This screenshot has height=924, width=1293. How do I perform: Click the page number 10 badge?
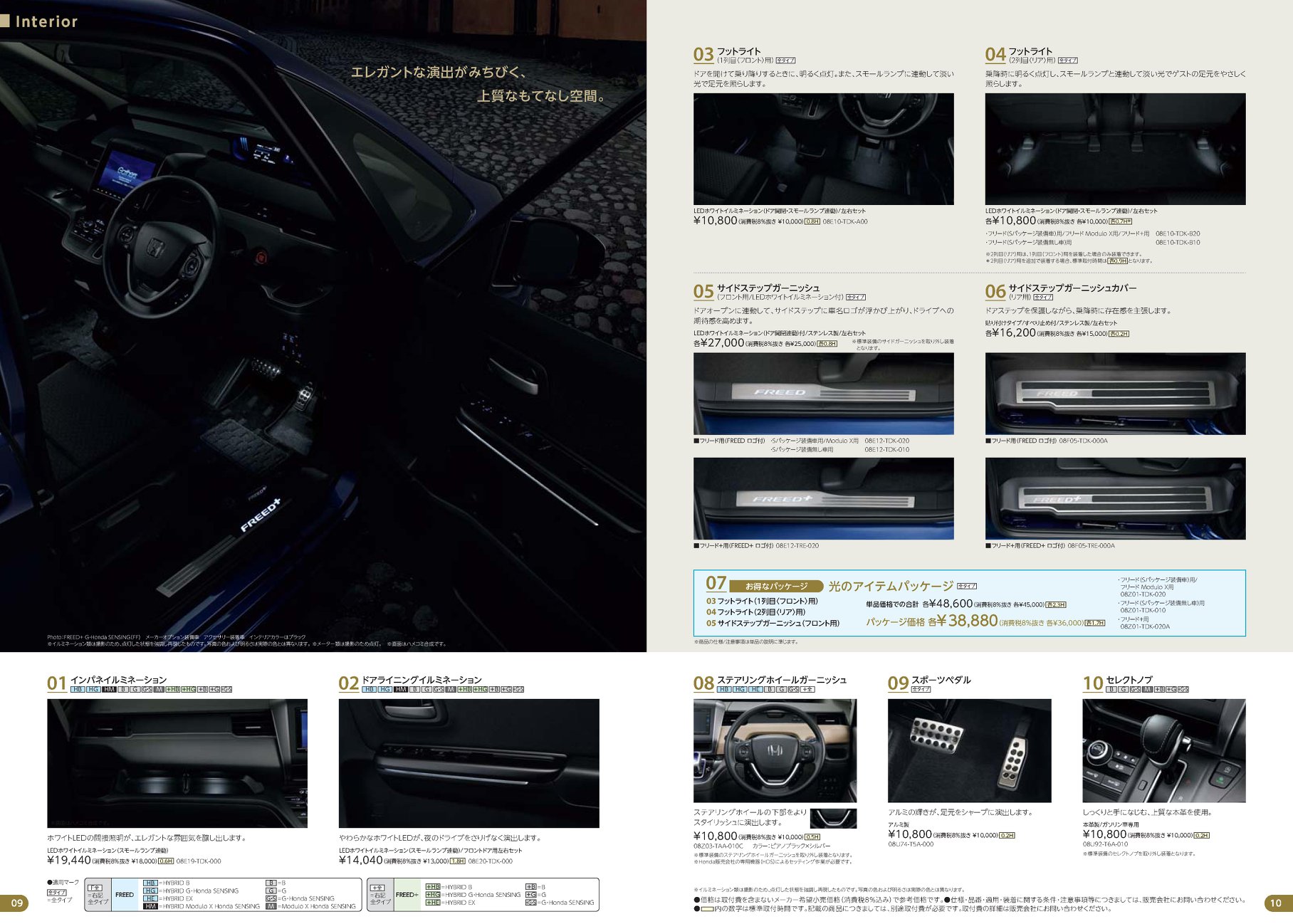point(1277,903)
